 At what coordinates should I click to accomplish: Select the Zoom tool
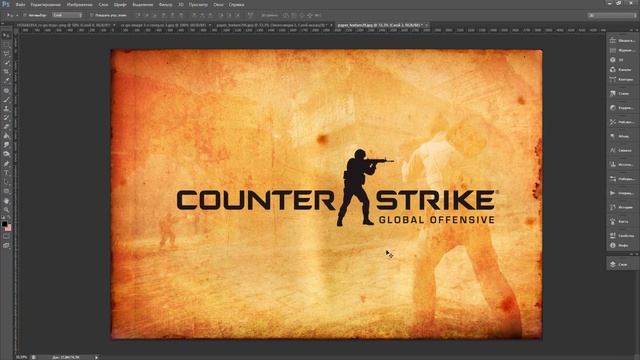[x=6, y=210]
